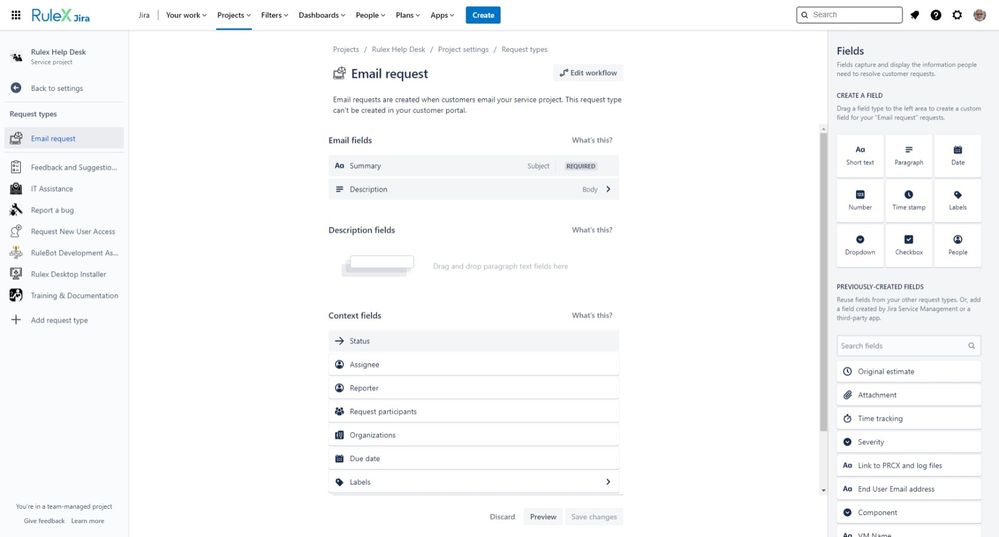Viewport: 999px width, 537px height.
Task: Click the Rulex Help Desk breadcrumb
Action: (x=398, y=49)
